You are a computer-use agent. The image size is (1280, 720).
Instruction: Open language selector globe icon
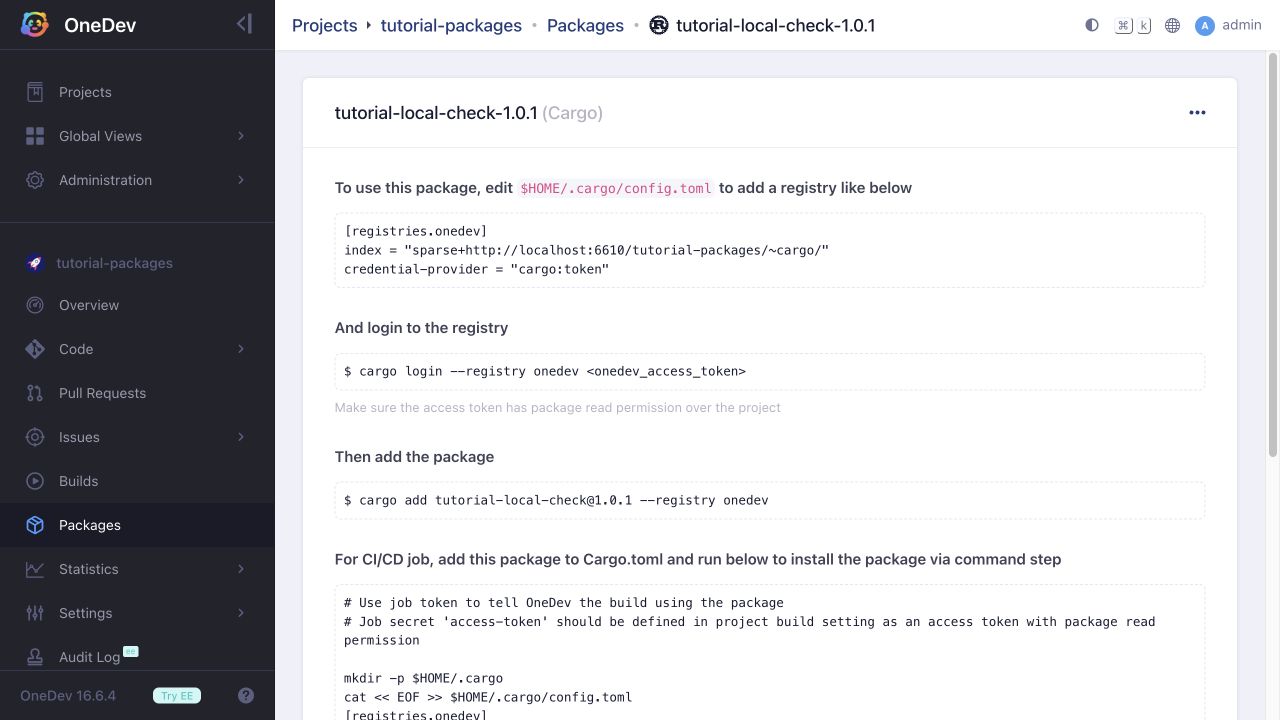click(1173, 25)
